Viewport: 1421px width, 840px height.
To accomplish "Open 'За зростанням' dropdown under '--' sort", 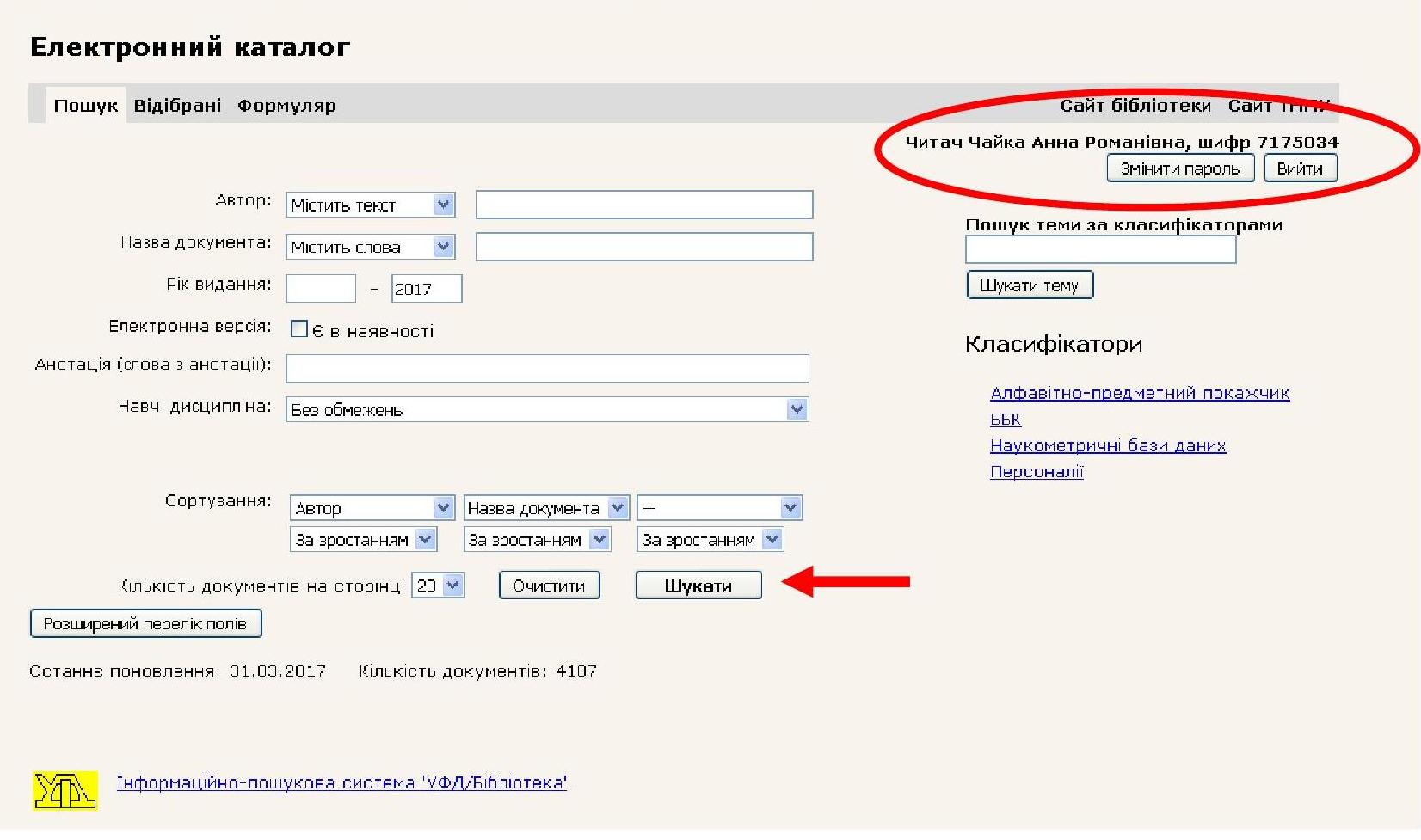I will tap(710, 540).
